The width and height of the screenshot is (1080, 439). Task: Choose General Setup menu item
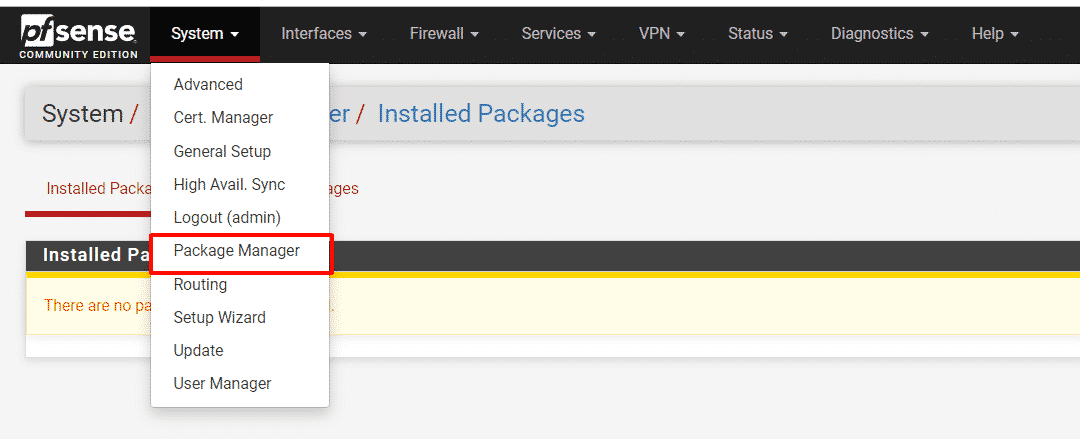[x=222, y=152]
